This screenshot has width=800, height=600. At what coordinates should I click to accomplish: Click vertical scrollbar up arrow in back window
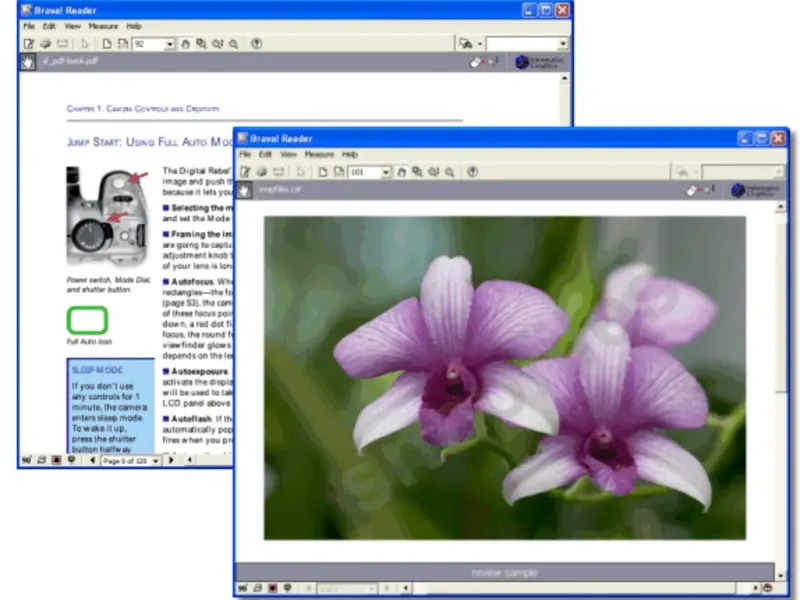564,79
